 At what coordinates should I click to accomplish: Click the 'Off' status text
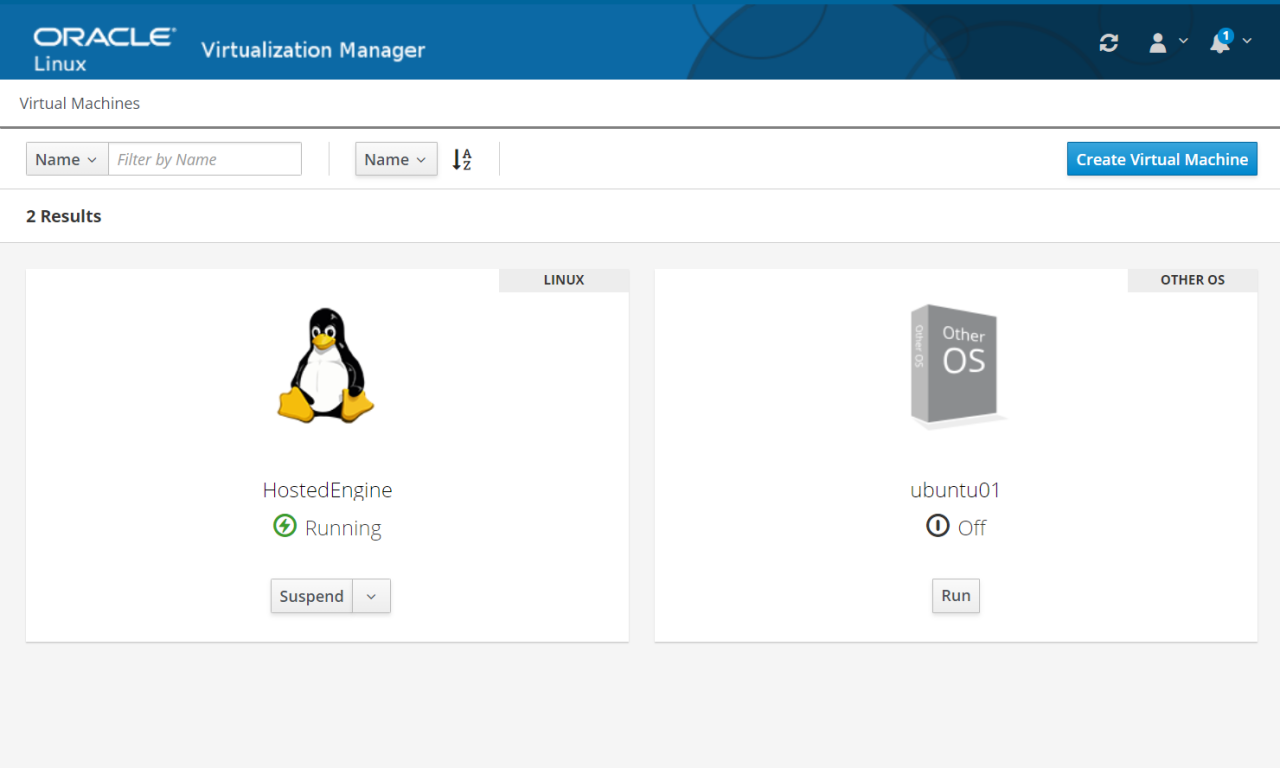(x=972, y=528)
